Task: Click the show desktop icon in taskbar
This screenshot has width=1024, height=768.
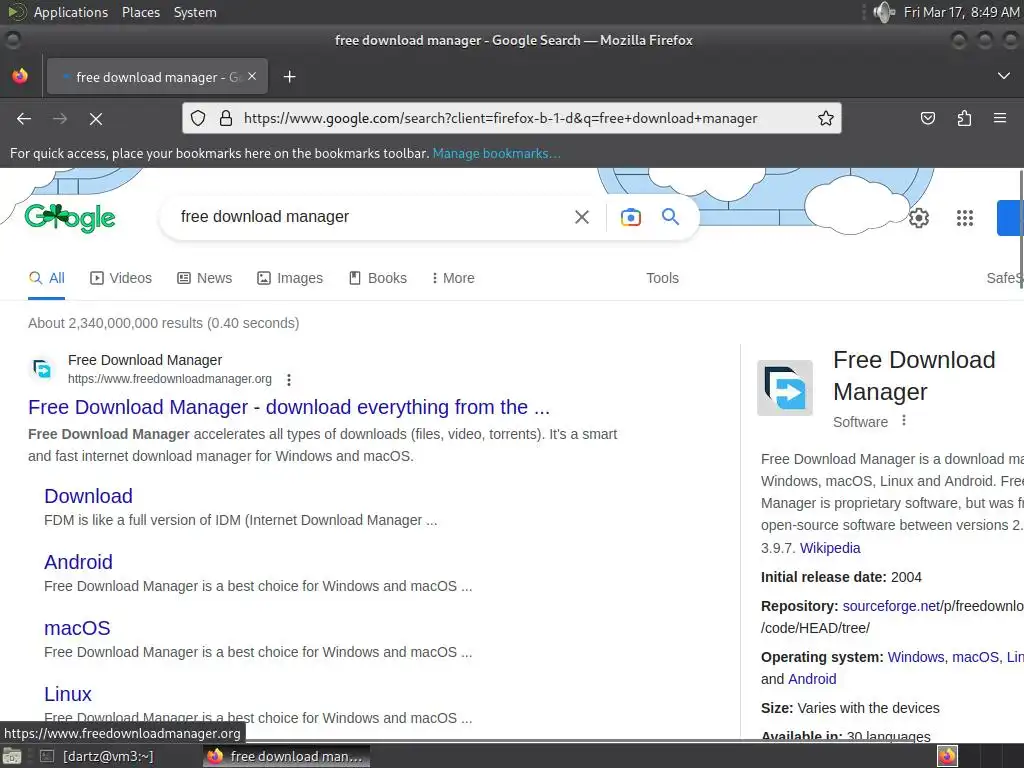Action: (x=12, y=756)
